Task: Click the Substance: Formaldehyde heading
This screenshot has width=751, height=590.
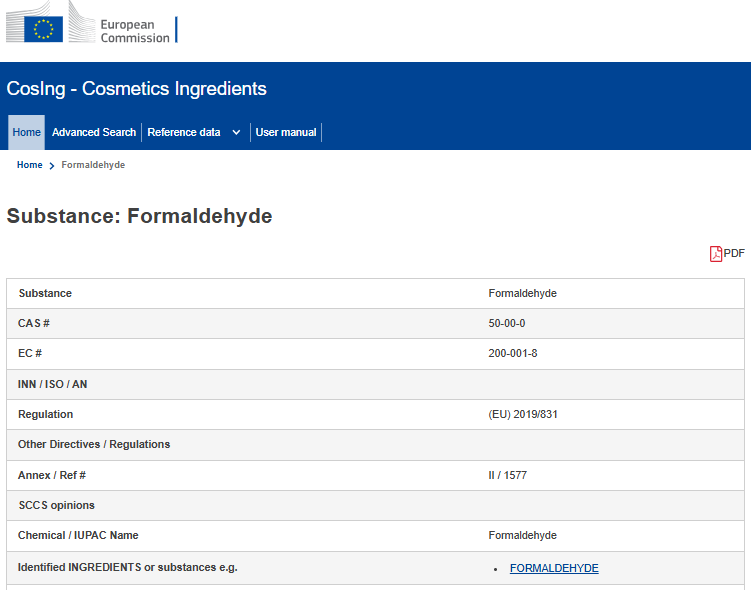Action: point(139,216)
